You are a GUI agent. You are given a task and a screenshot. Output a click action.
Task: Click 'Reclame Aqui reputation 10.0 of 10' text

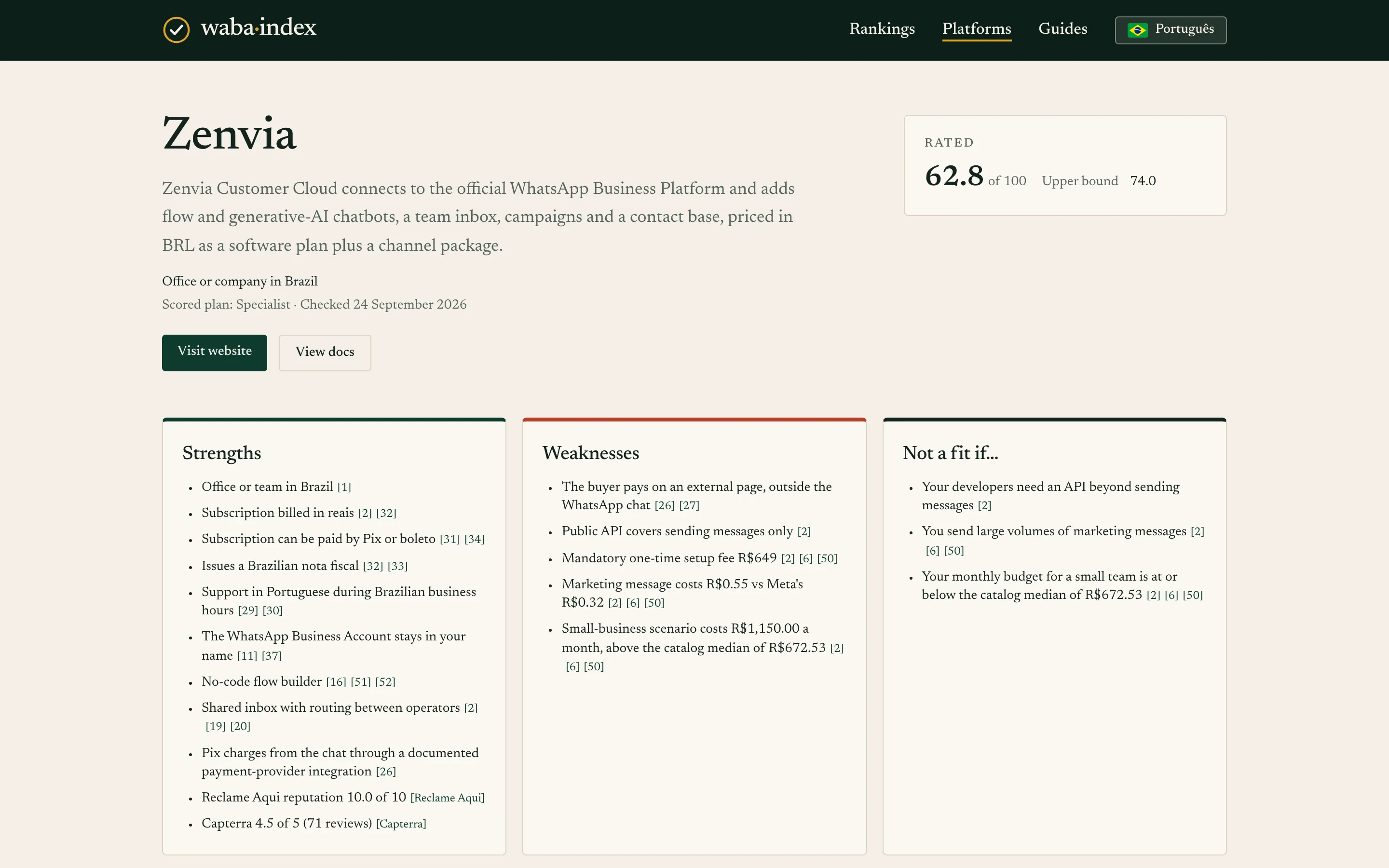coord(304,798)
